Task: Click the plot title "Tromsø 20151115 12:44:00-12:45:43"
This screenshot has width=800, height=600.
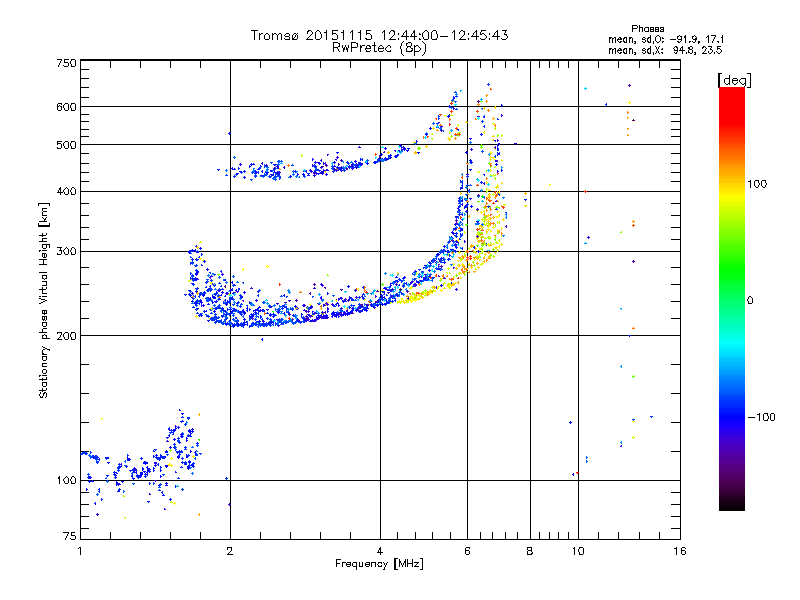Action: coord(379,35)
